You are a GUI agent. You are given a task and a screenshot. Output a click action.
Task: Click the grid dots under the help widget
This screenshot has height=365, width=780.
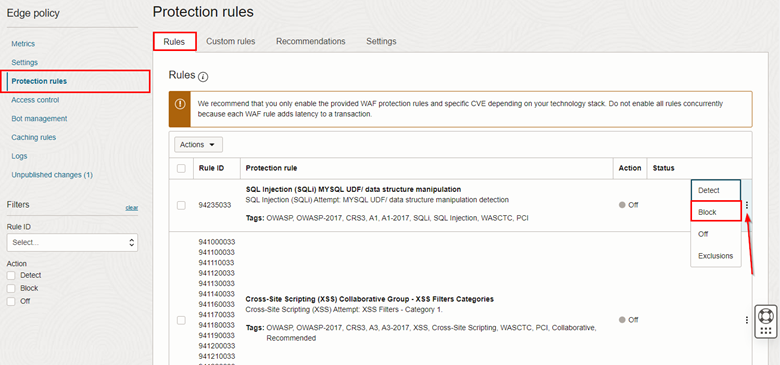pos(766,331)
